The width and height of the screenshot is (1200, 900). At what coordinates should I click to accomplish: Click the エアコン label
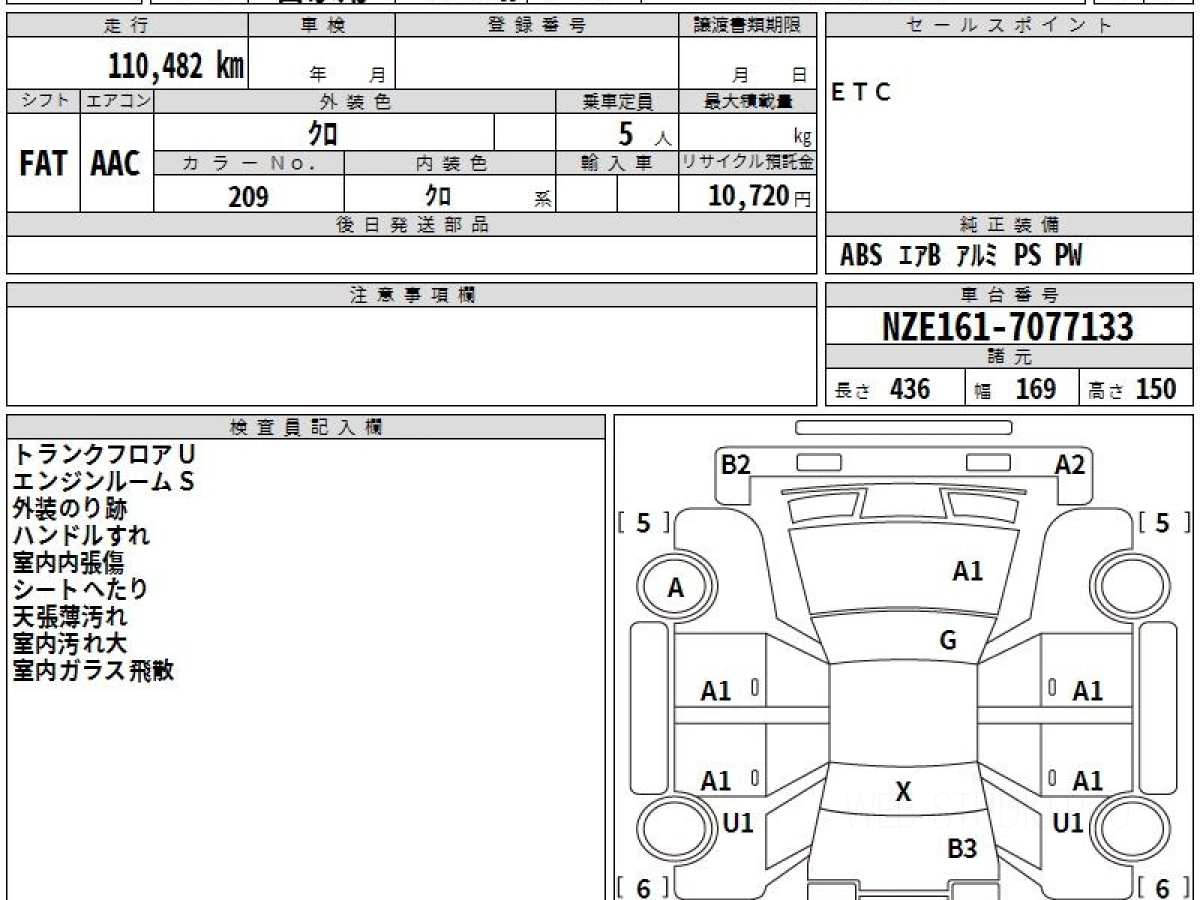point(117,101)
